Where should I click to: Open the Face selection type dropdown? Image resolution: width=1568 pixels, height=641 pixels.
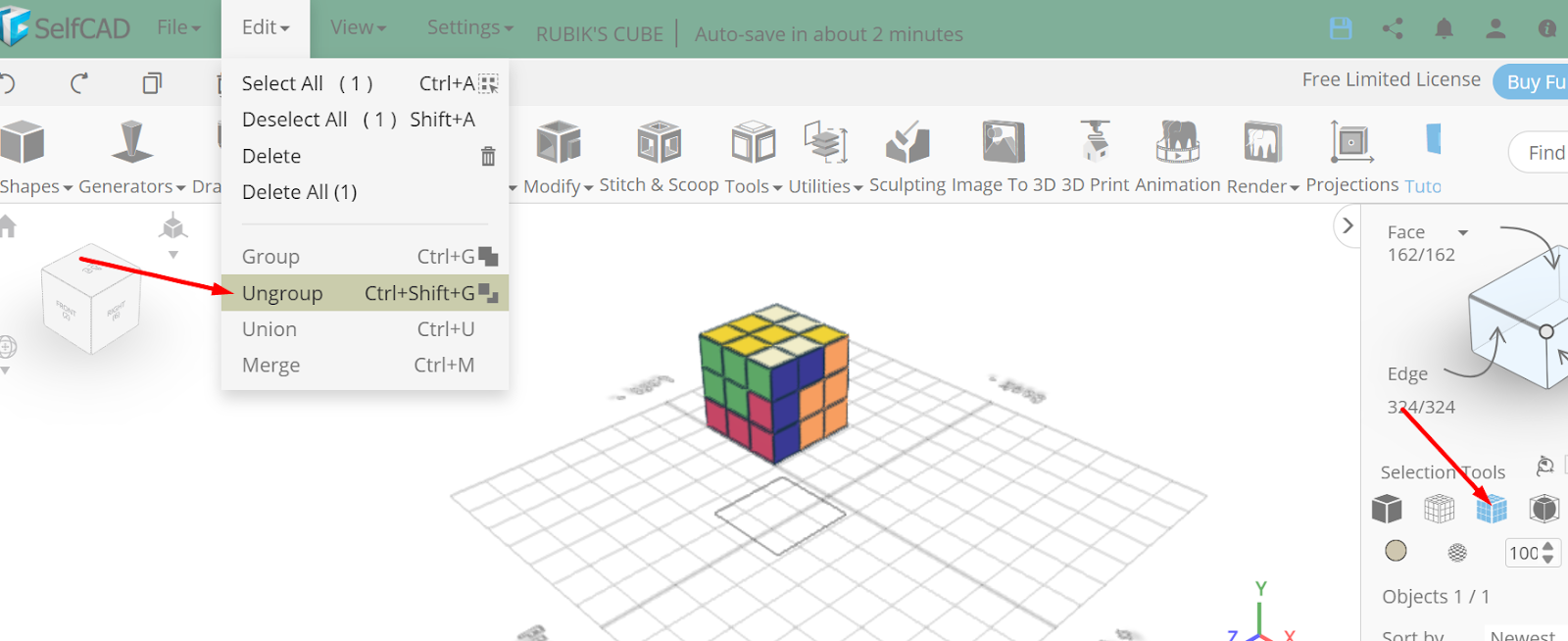point(1463,232)
